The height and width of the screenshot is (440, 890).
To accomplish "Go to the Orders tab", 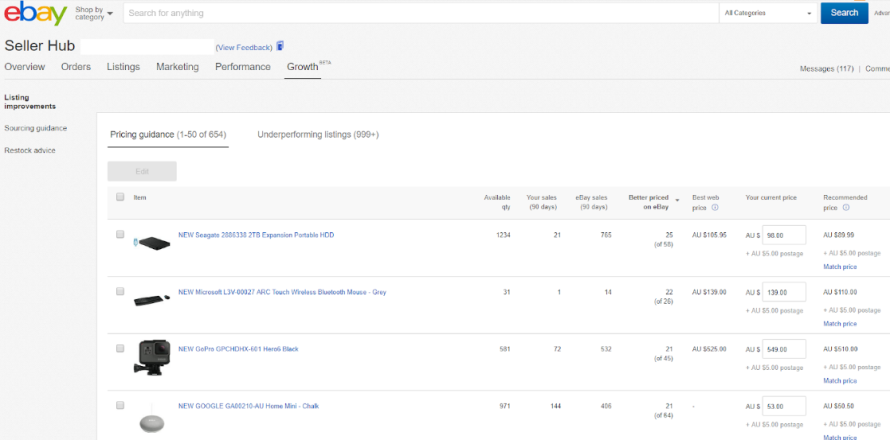I will 76,67.
